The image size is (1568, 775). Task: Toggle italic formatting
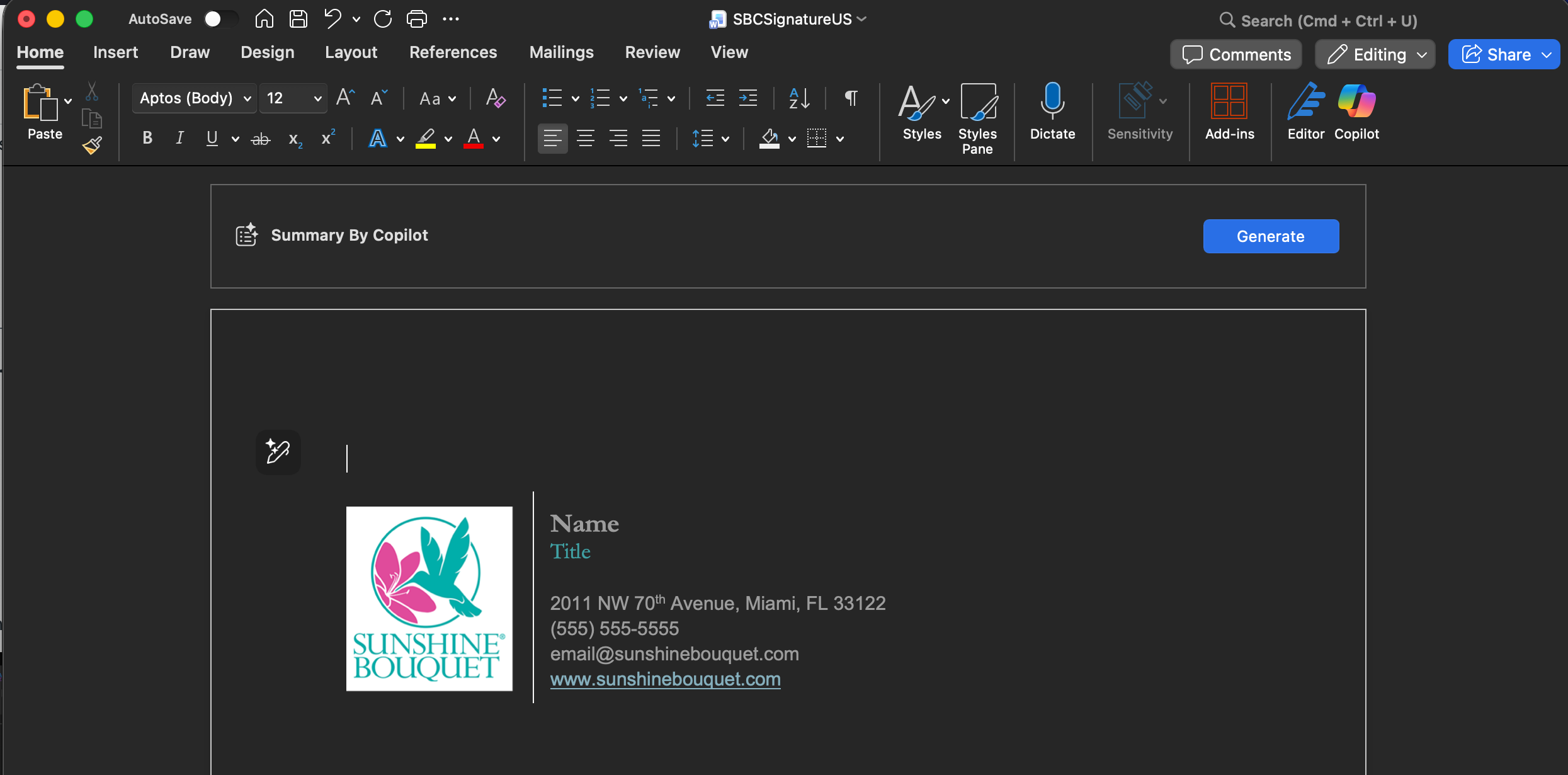pyautogui.click(x=179, y=138)
